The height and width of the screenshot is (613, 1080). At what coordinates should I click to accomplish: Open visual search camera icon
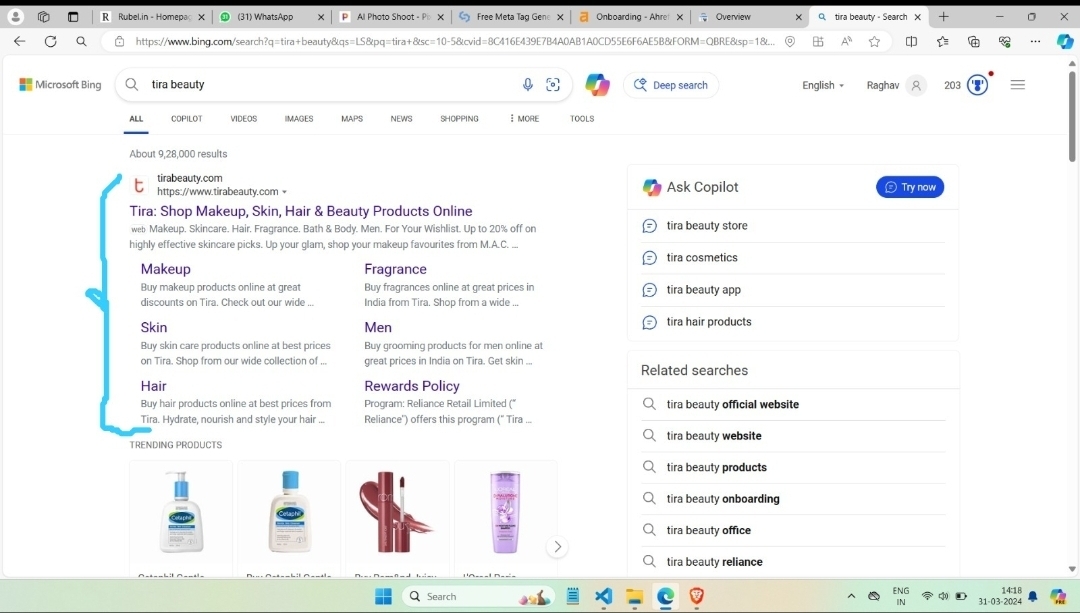pyautogui.click(x=553, y=85)
